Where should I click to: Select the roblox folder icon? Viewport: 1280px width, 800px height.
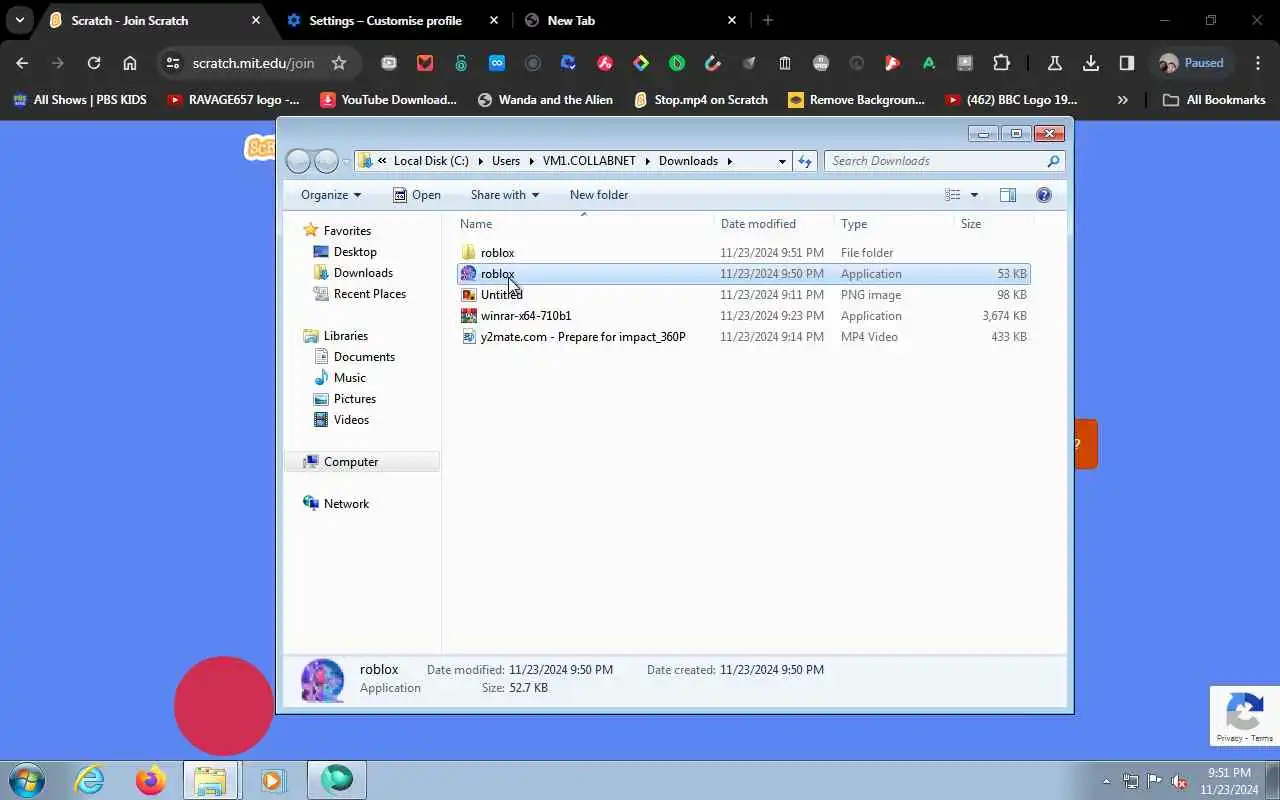pyautogui.click(x=469, y=253)
